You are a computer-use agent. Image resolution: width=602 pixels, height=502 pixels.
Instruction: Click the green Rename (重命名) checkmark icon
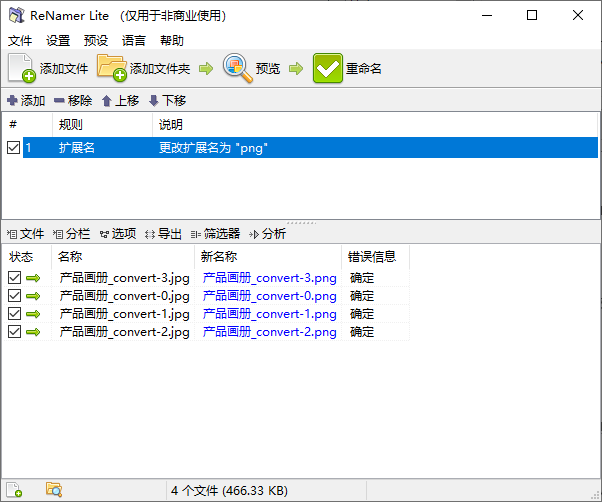tap(327, 68)
